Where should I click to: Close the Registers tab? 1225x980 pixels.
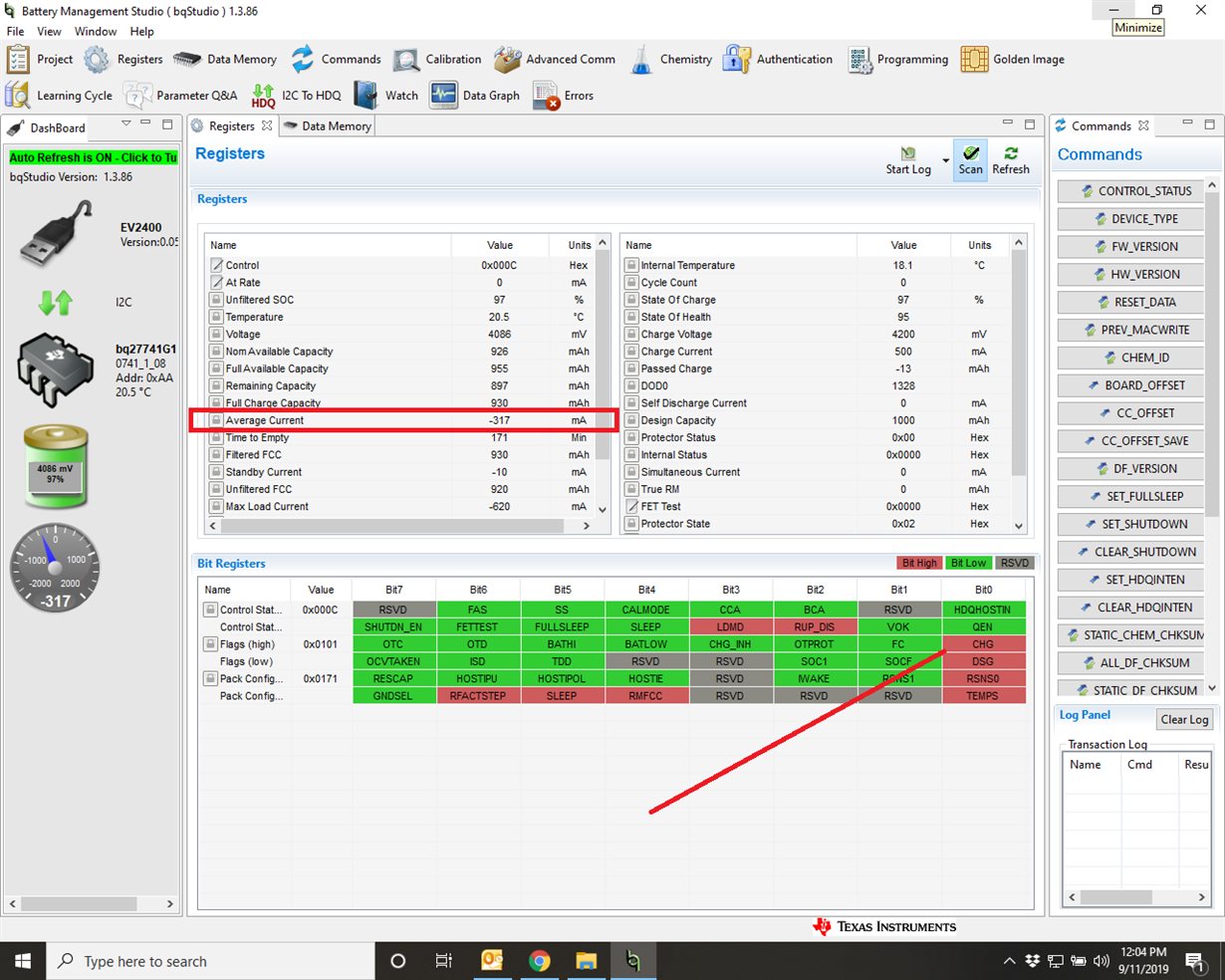pos(267,126)
